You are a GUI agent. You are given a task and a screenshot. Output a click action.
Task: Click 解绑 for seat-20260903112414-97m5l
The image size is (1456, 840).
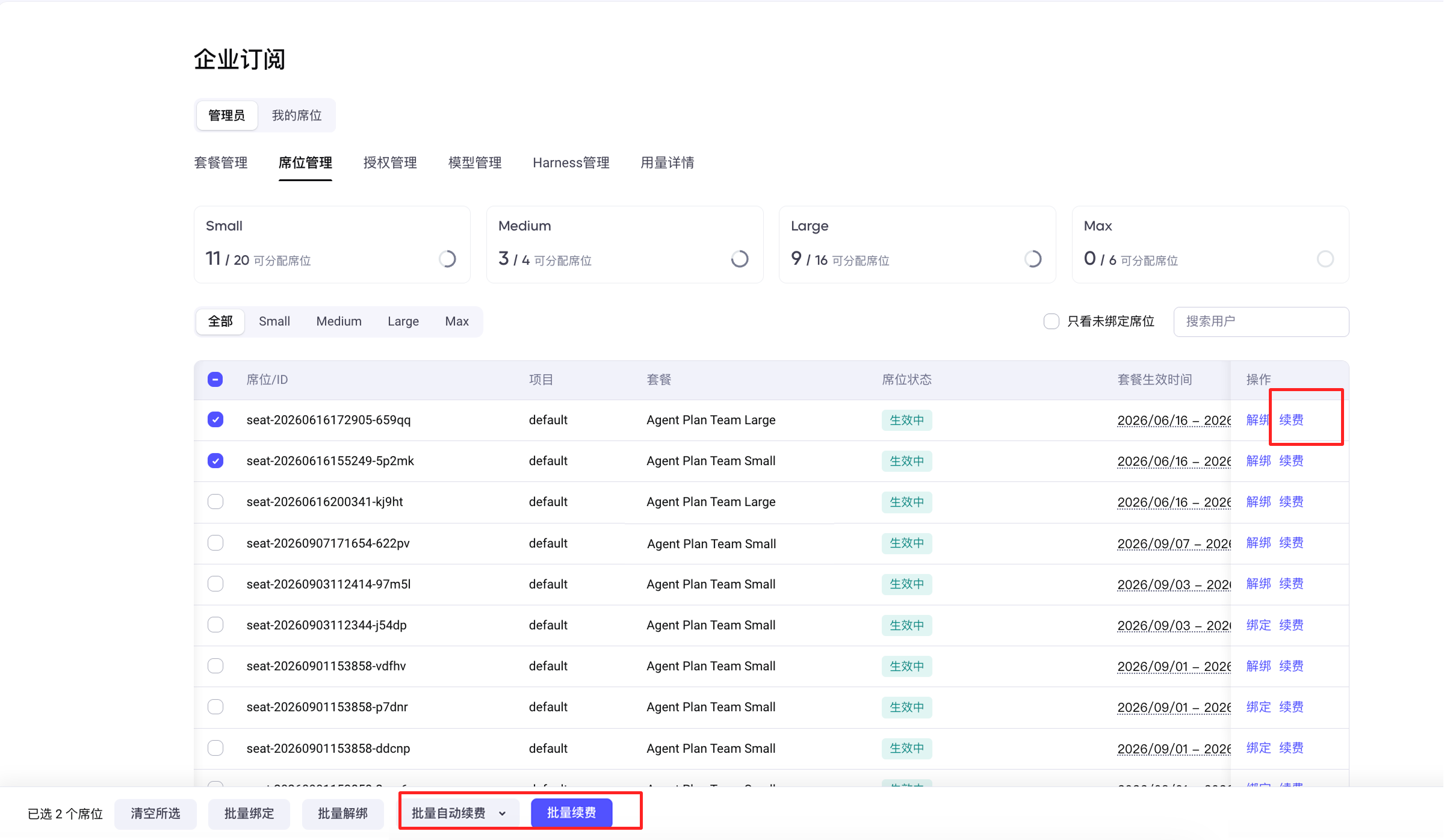1259,583
